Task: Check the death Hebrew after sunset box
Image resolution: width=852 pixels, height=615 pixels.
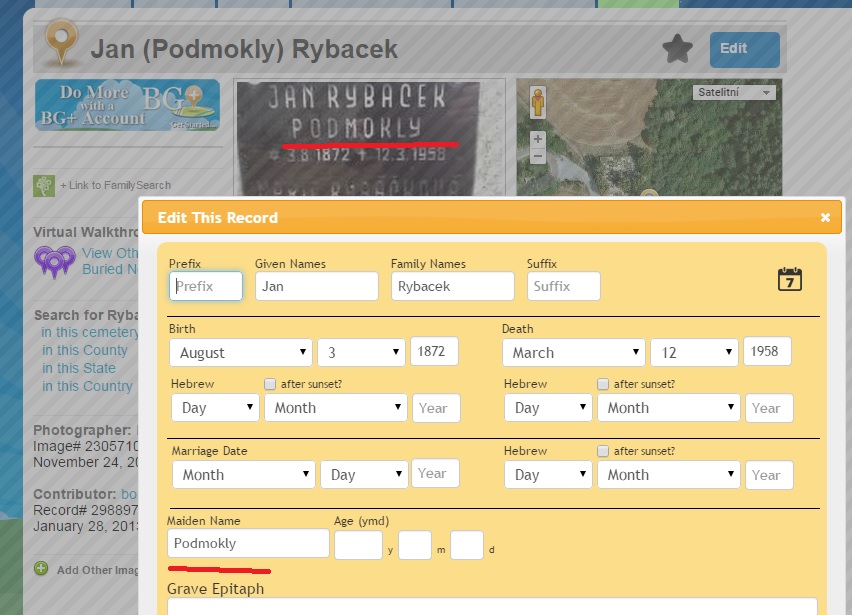Action: click(603, 384)
